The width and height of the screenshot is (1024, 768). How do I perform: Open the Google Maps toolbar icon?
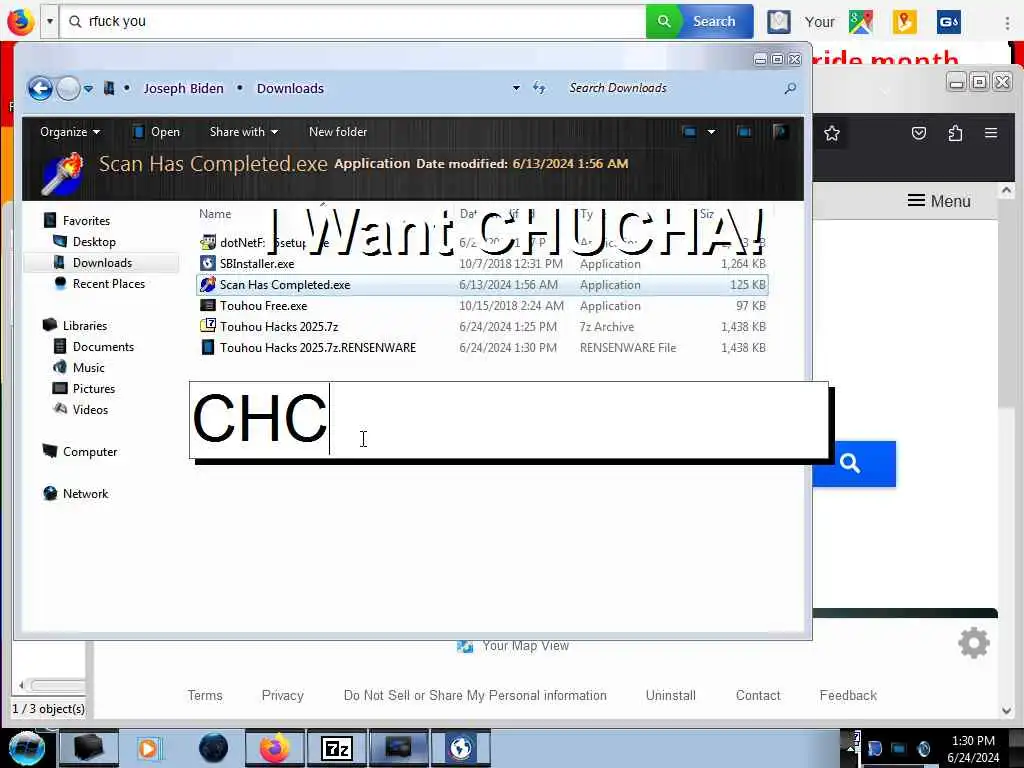pyautogui.click(x=861, y=22)
